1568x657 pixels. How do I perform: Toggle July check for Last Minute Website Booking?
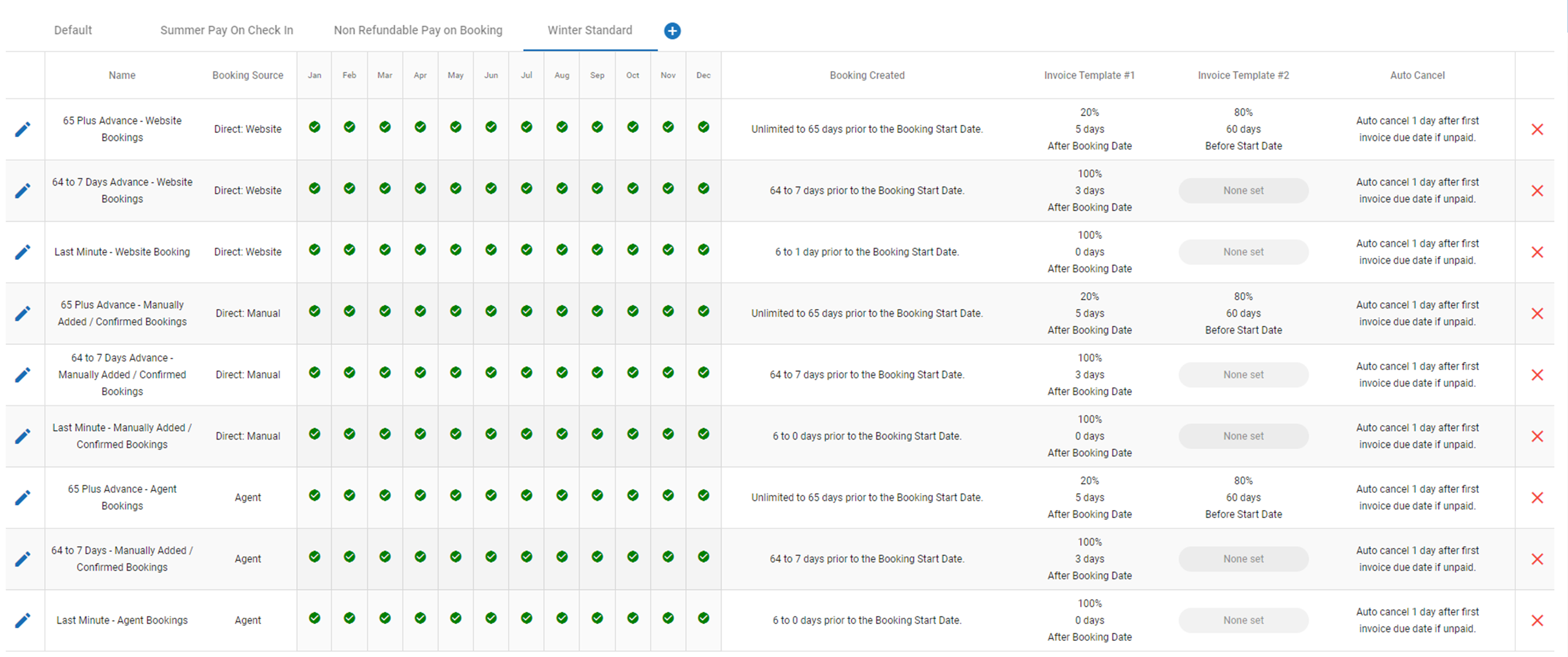526,250
